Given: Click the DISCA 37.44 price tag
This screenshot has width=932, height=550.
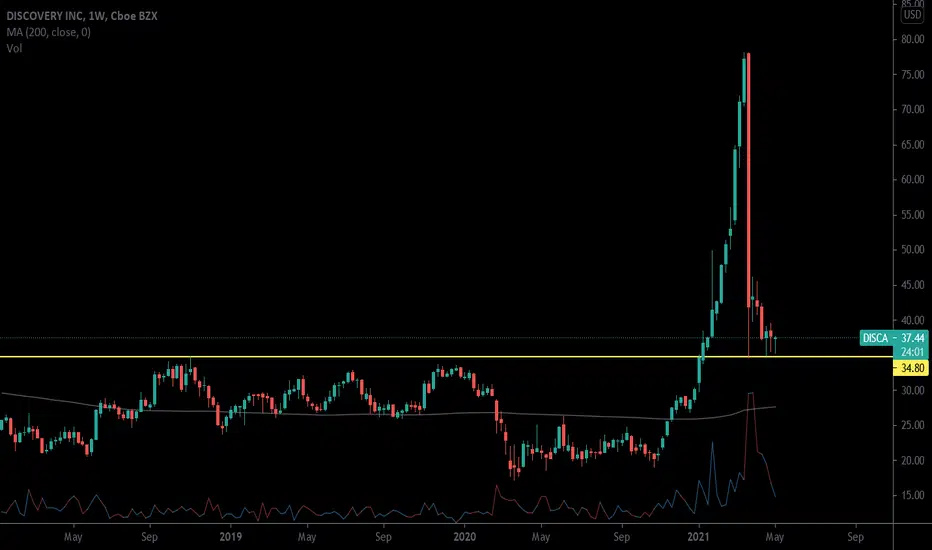Looking at the screenshot, I should pos(893,338).
